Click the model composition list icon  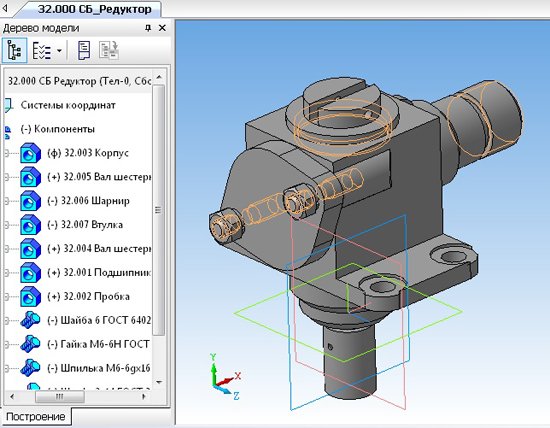[x=42, y=51]
